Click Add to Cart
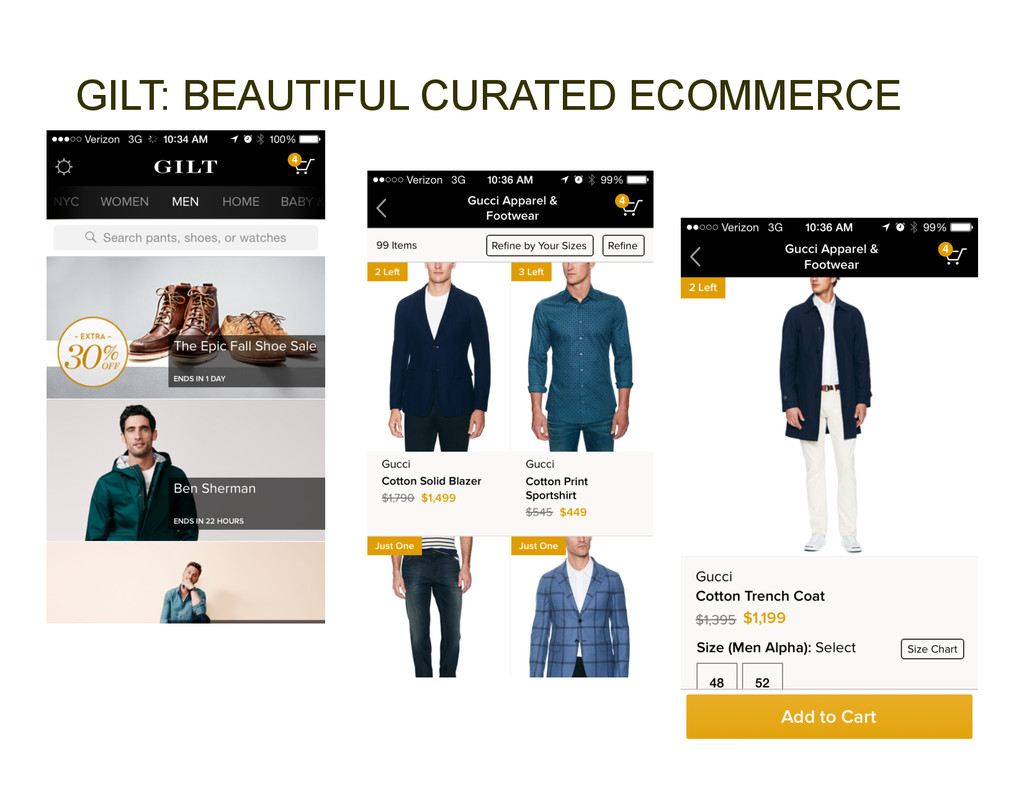The width and height of the screenshot is (1024, 791). pyautogui.click(x=829, y=717)
